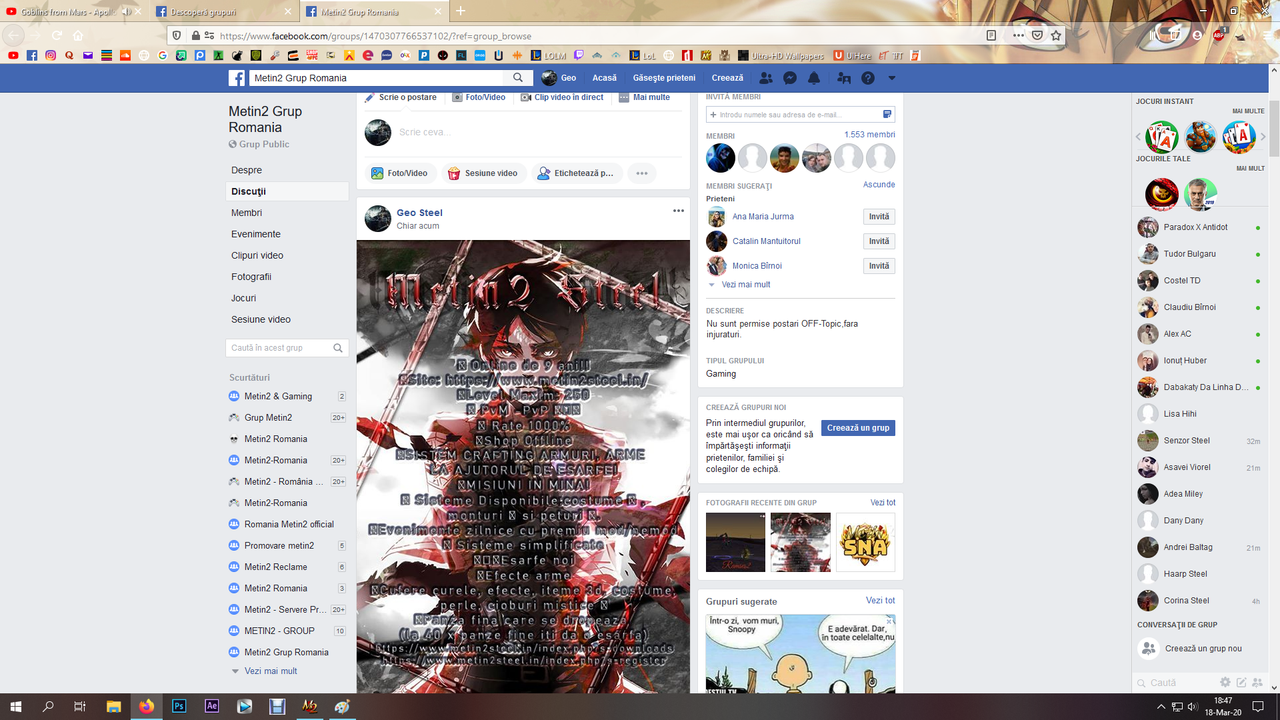Click the invite members email input field
This screenshot has width=1280, height=720.
800,115
